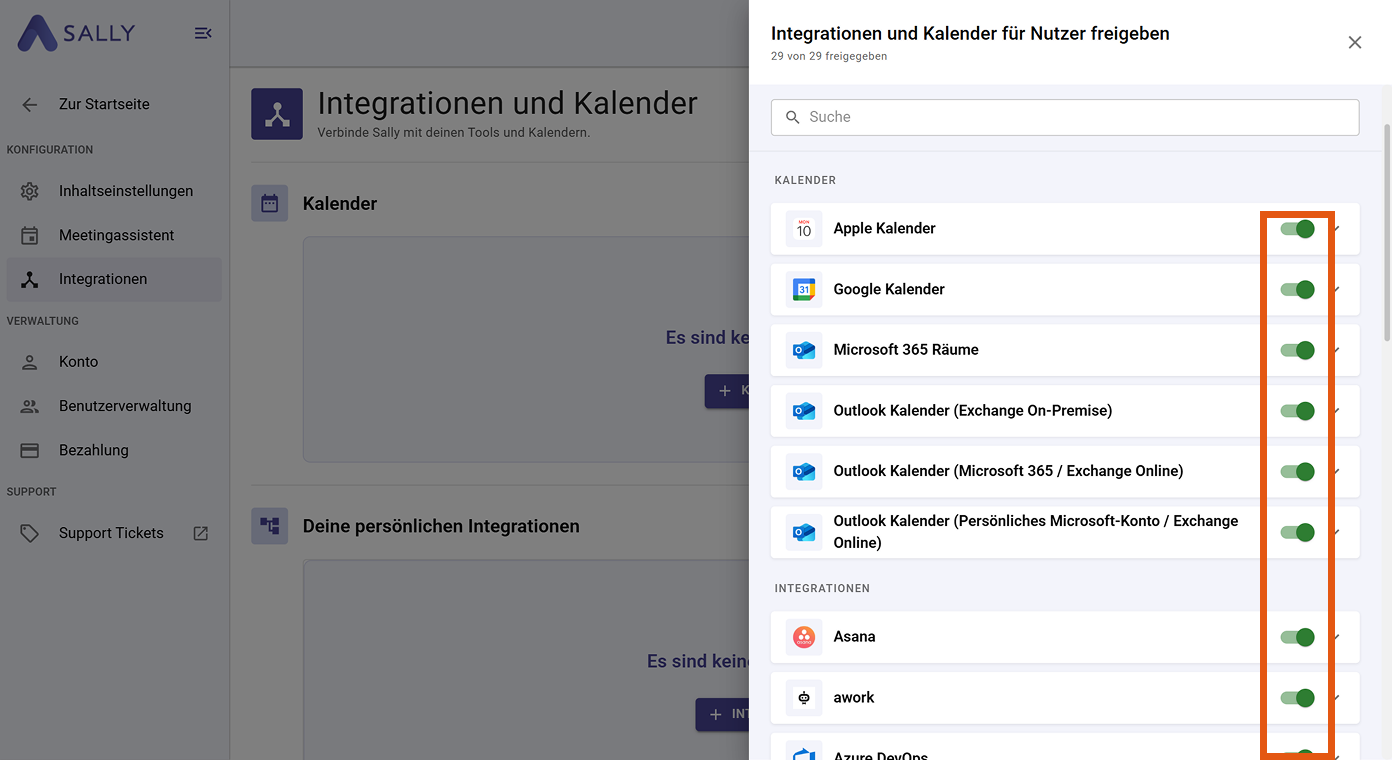This screenshot has width=1392, height=760.
Task: Click the Support Tickets tag icon
Action: (30, 533)
